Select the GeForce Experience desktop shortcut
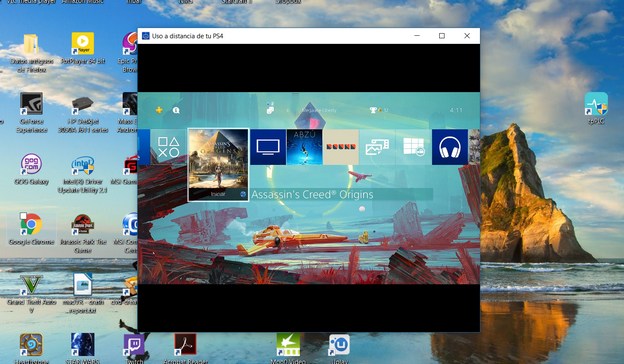 pyautogui.click(x=31, y=113)
